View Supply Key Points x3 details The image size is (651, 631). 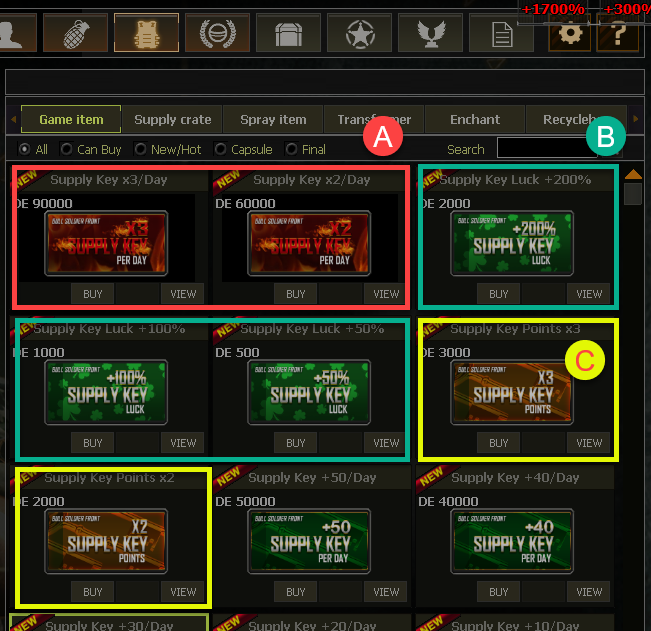pyautogui.click(x=589, y=443)
